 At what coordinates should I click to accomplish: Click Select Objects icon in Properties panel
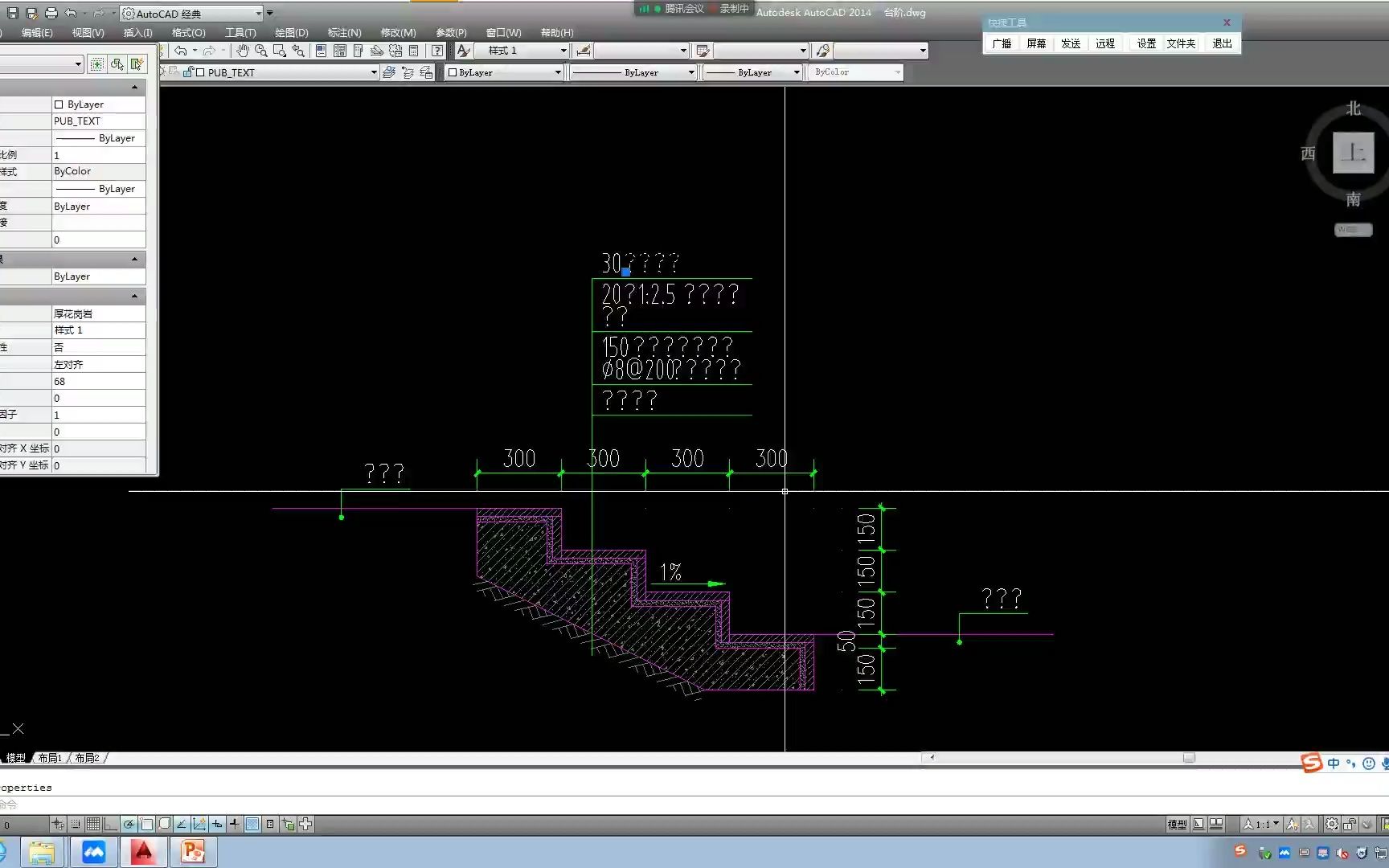coord(117,64)
